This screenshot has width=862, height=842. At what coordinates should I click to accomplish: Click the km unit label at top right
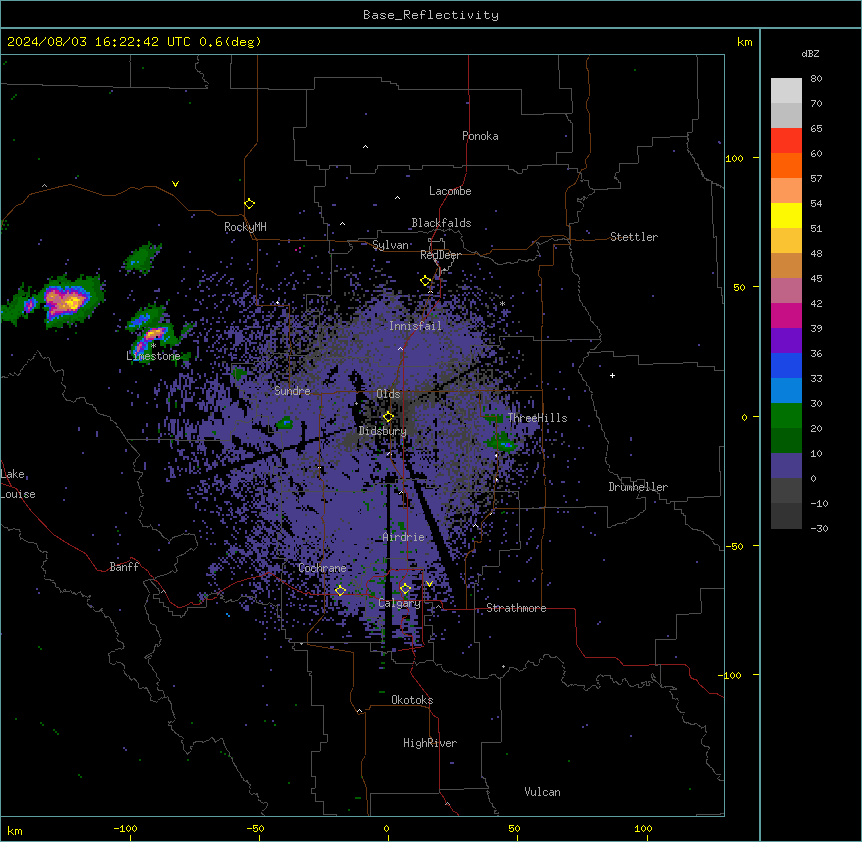pyautogui.click(x=744, y=42)
